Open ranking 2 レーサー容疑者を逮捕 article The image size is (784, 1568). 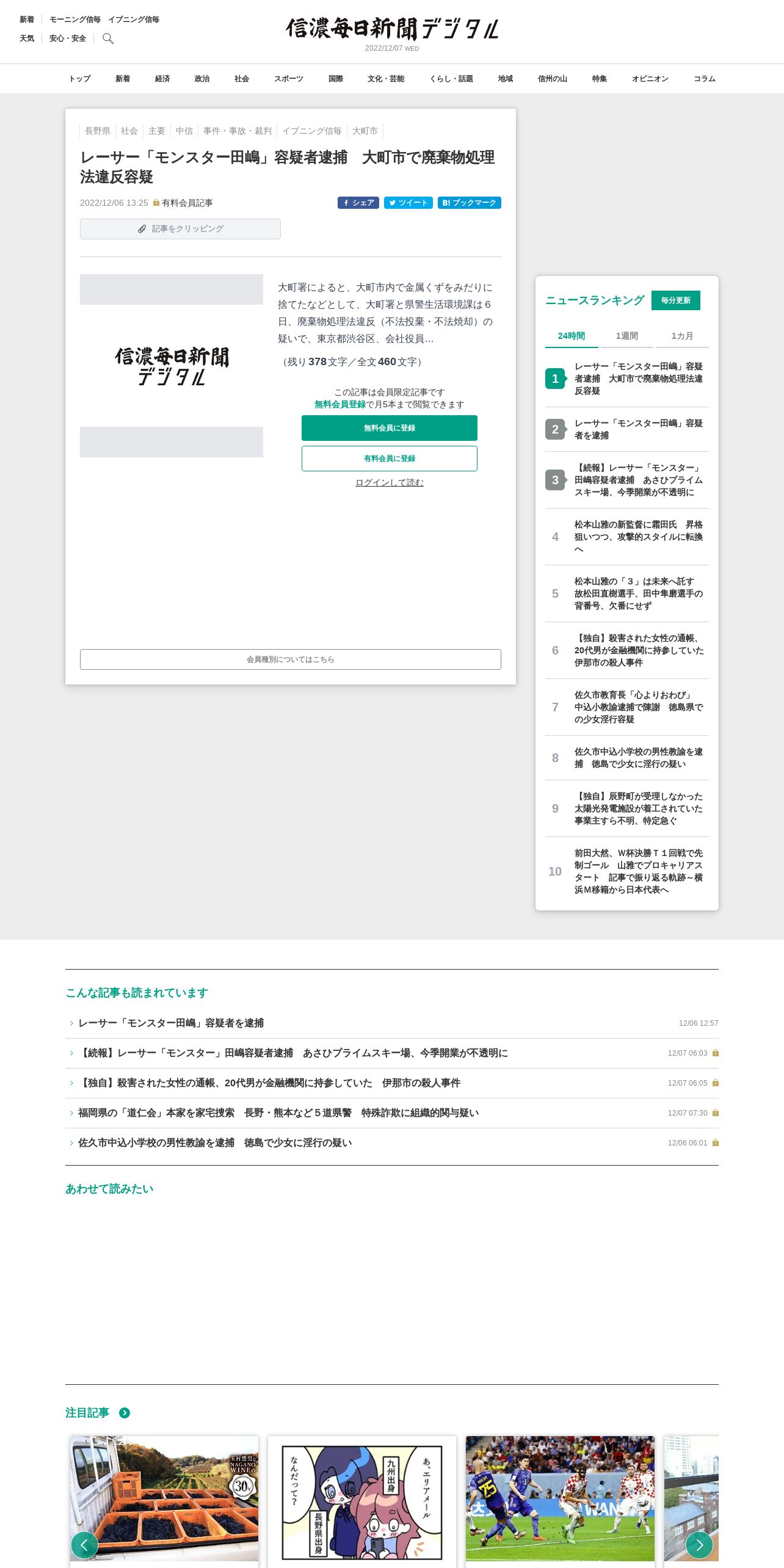pos(627,429)
